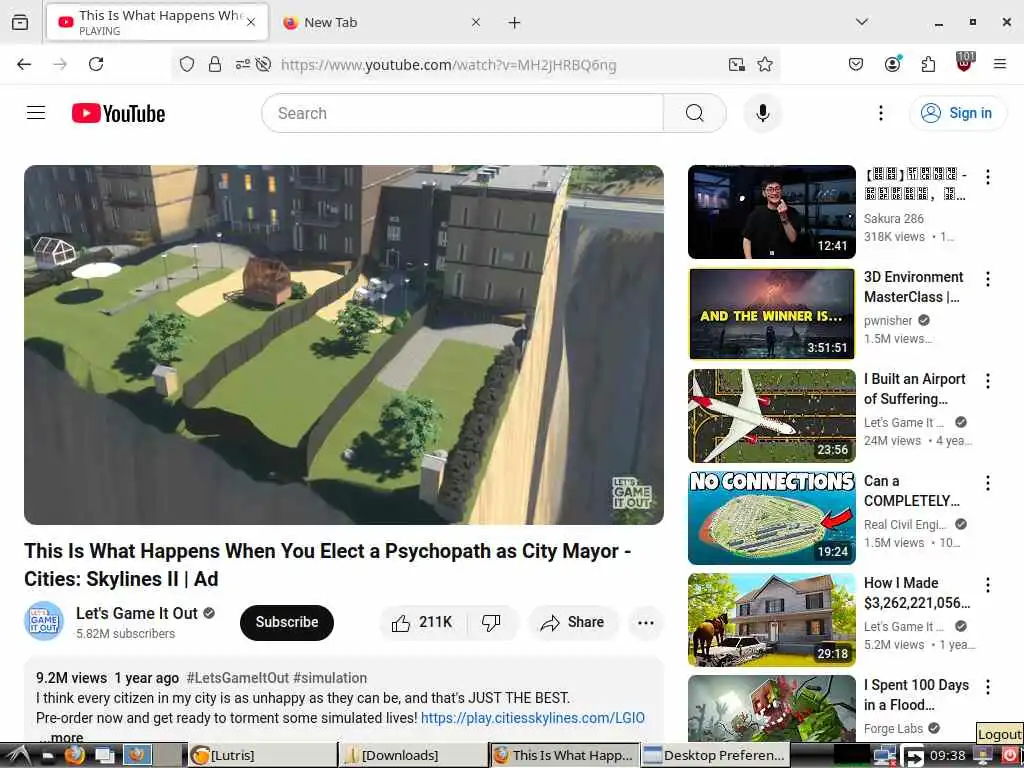Show tracking protection shield info
The width and height of the screenshot is (1024, 768).
click(187, 64)
